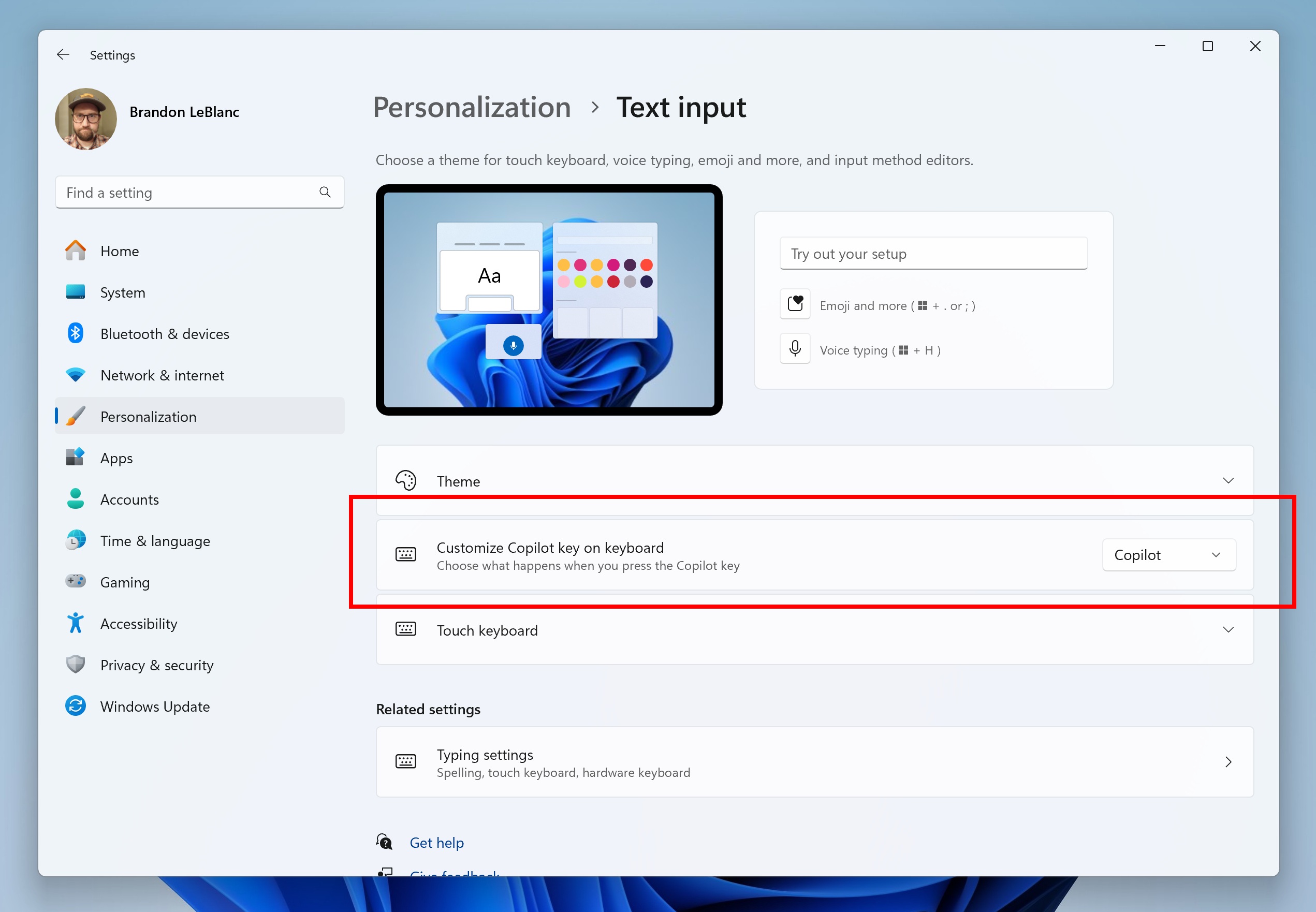
Task: Click the Find a setting search field
Action: coord(198,192)
